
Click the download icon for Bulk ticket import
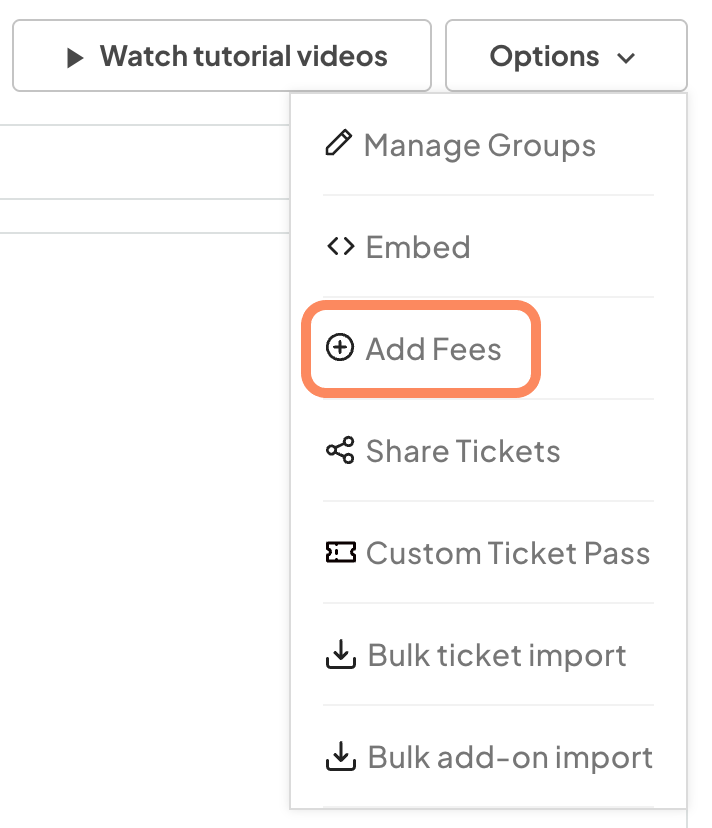pyautogui.click(x=340, y=655)
